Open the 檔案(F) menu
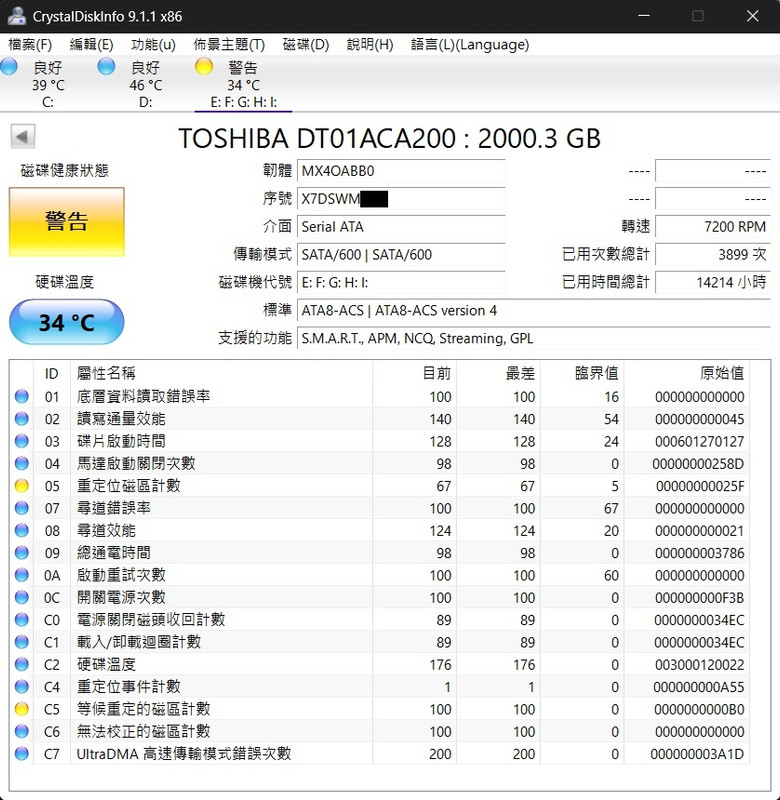780x800 pixels. coord(30,45)
